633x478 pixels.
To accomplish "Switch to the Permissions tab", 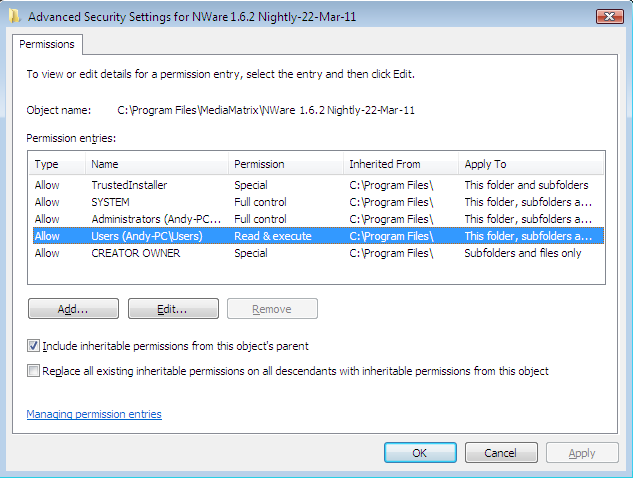I will click(47, 44).
